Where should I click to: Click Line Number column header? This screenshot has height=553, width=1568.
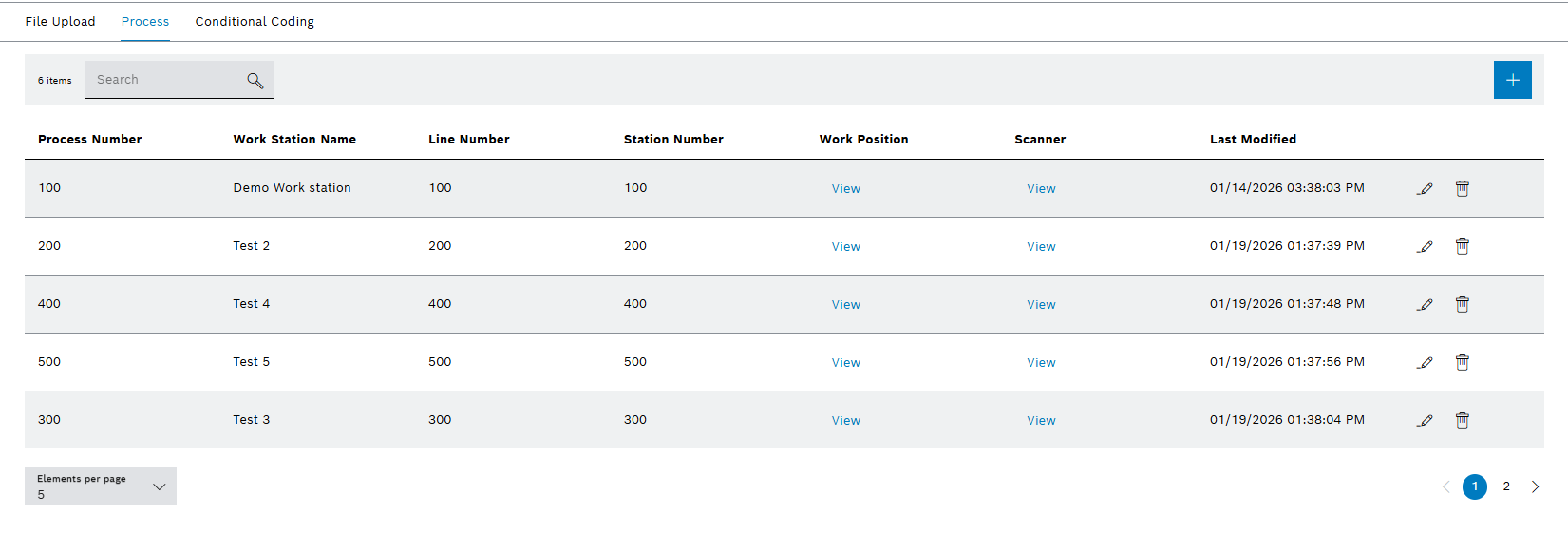point(469,140)
